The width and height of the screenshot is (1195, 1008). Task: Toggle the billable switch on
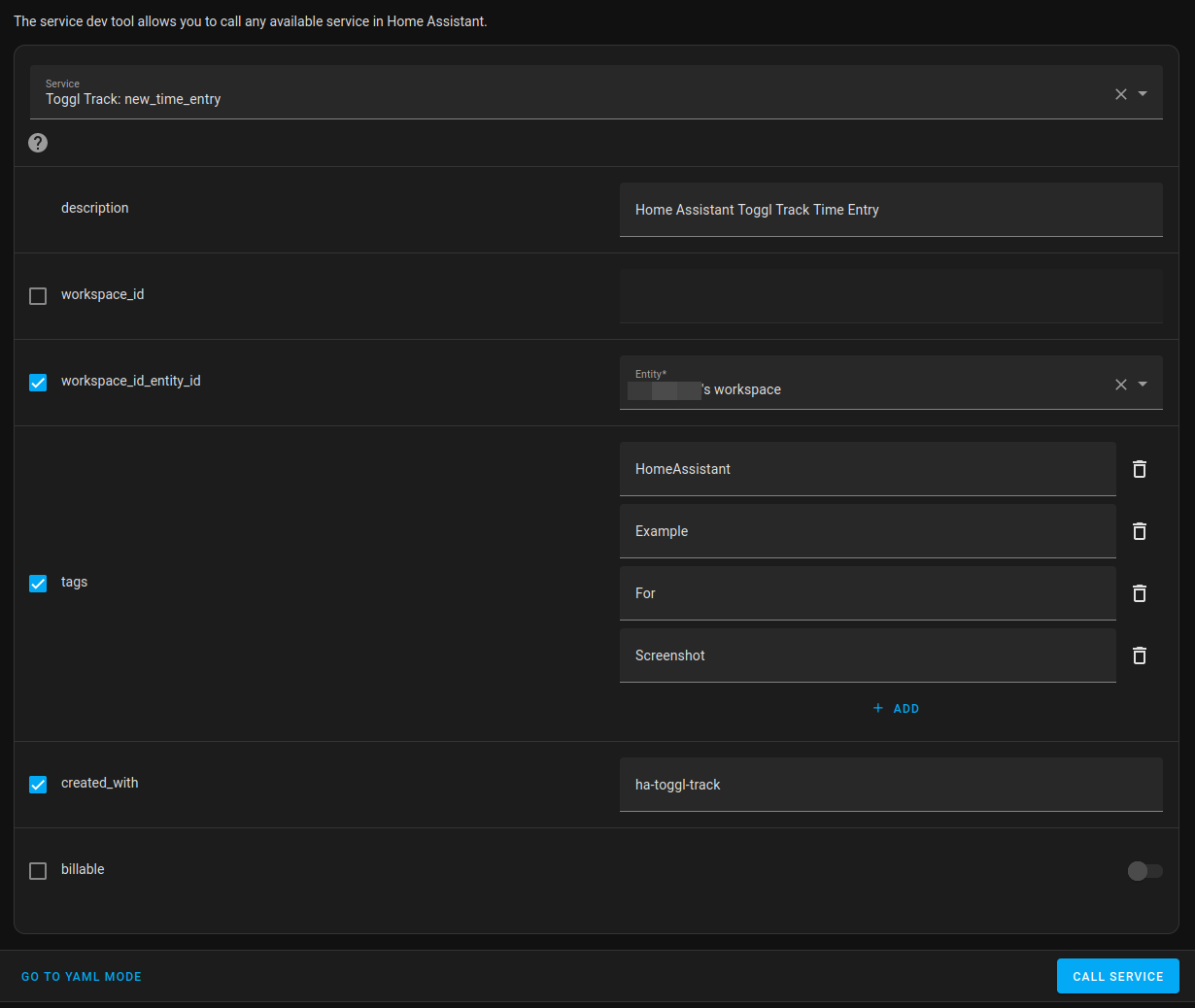[1144, 871]
